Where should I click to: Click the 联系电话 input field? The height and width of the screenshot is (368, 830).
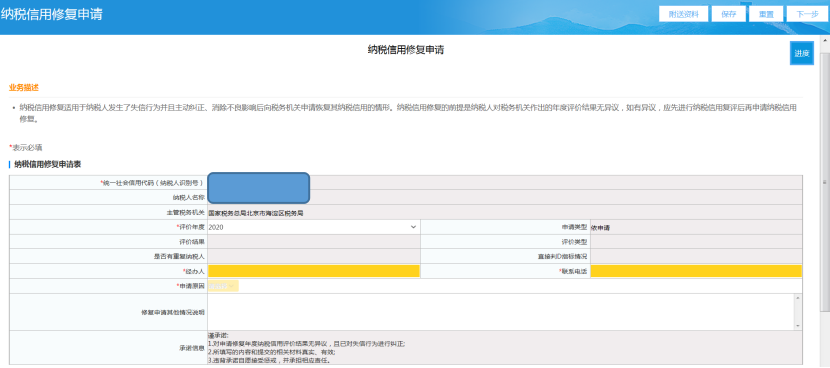pyautogui.click(x=696, y=271)
